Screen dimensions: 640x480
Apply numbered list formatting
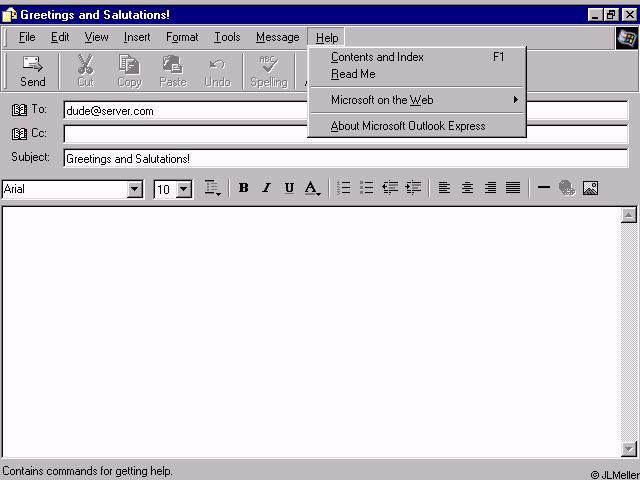pos(344,188)
